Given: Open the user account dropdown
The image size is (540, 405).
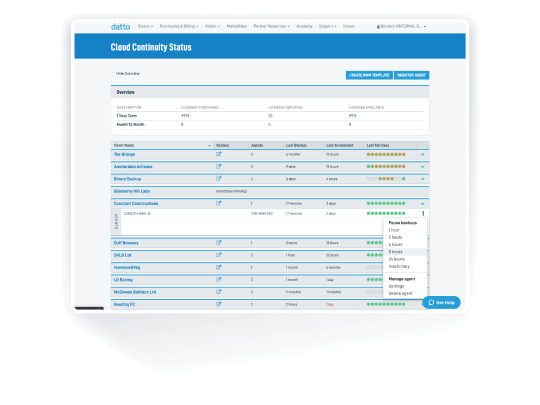Looking at the screenshot, I should [401, 26].
